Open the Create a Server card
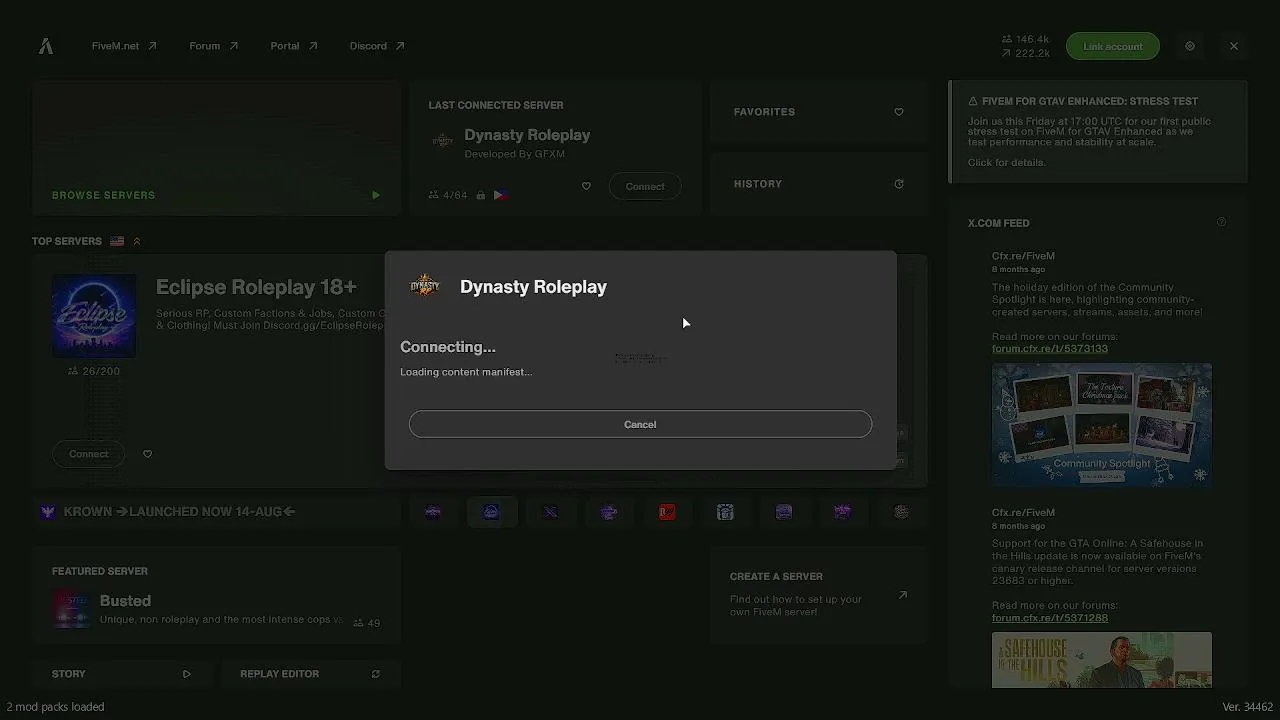1280x720 pixels. (819, 594)
